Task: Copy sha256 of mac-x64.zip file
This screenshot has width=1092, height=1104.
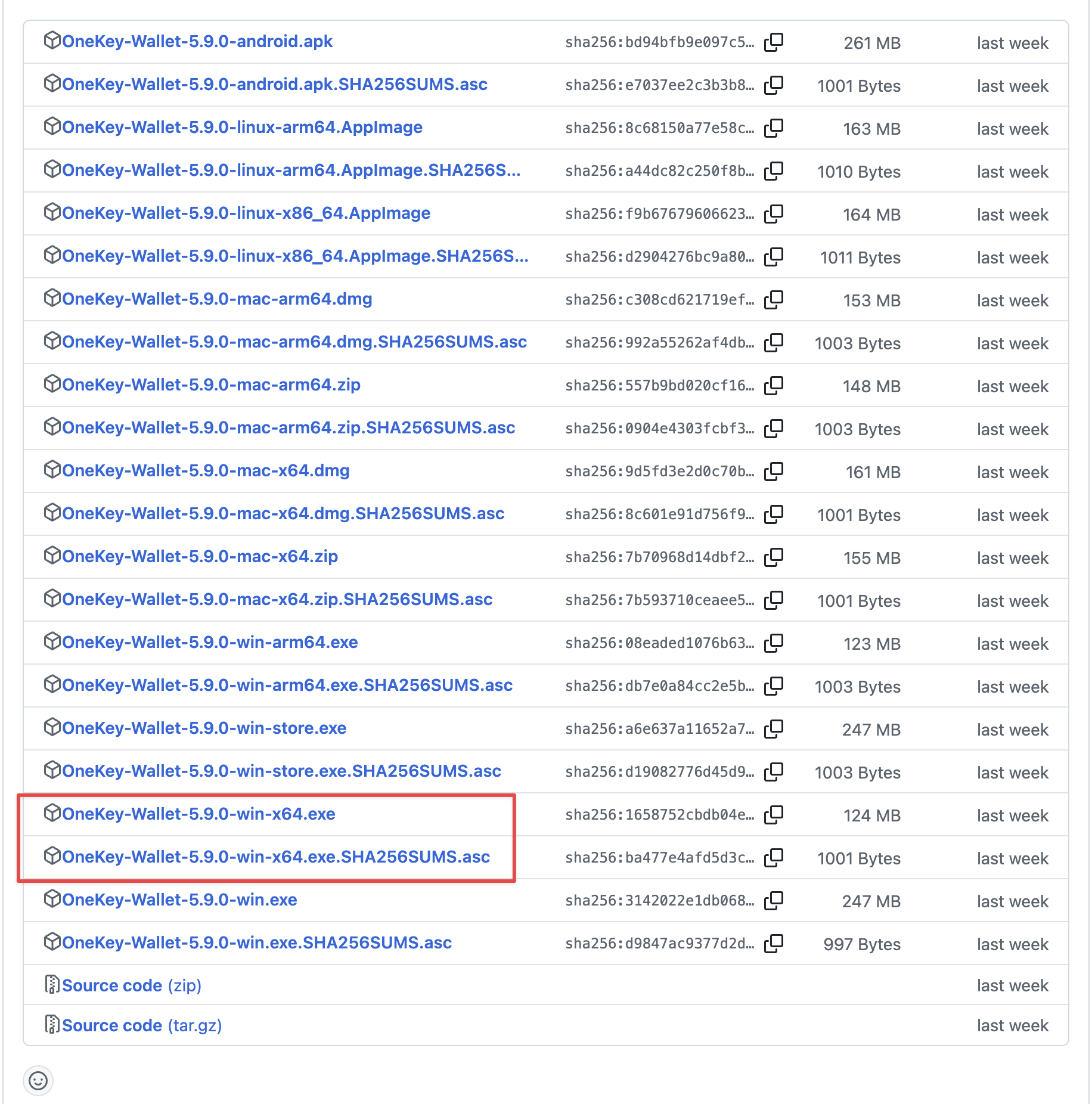Action: click(774, 557)
